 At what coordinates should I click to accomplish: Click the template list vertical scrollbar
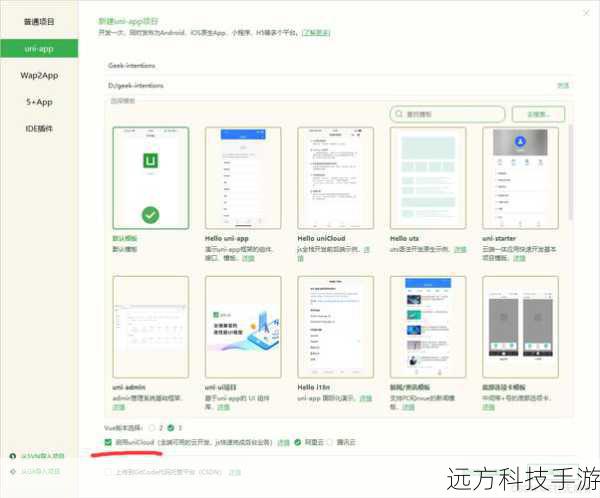click(571, 172)
